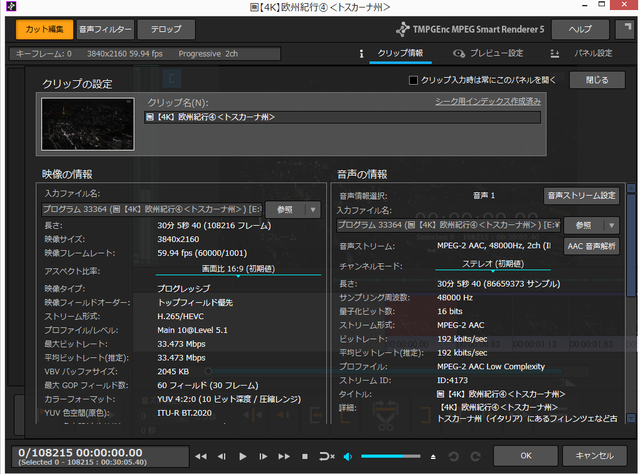
Task: Adjust the volume slider
Action: [391, 456]
